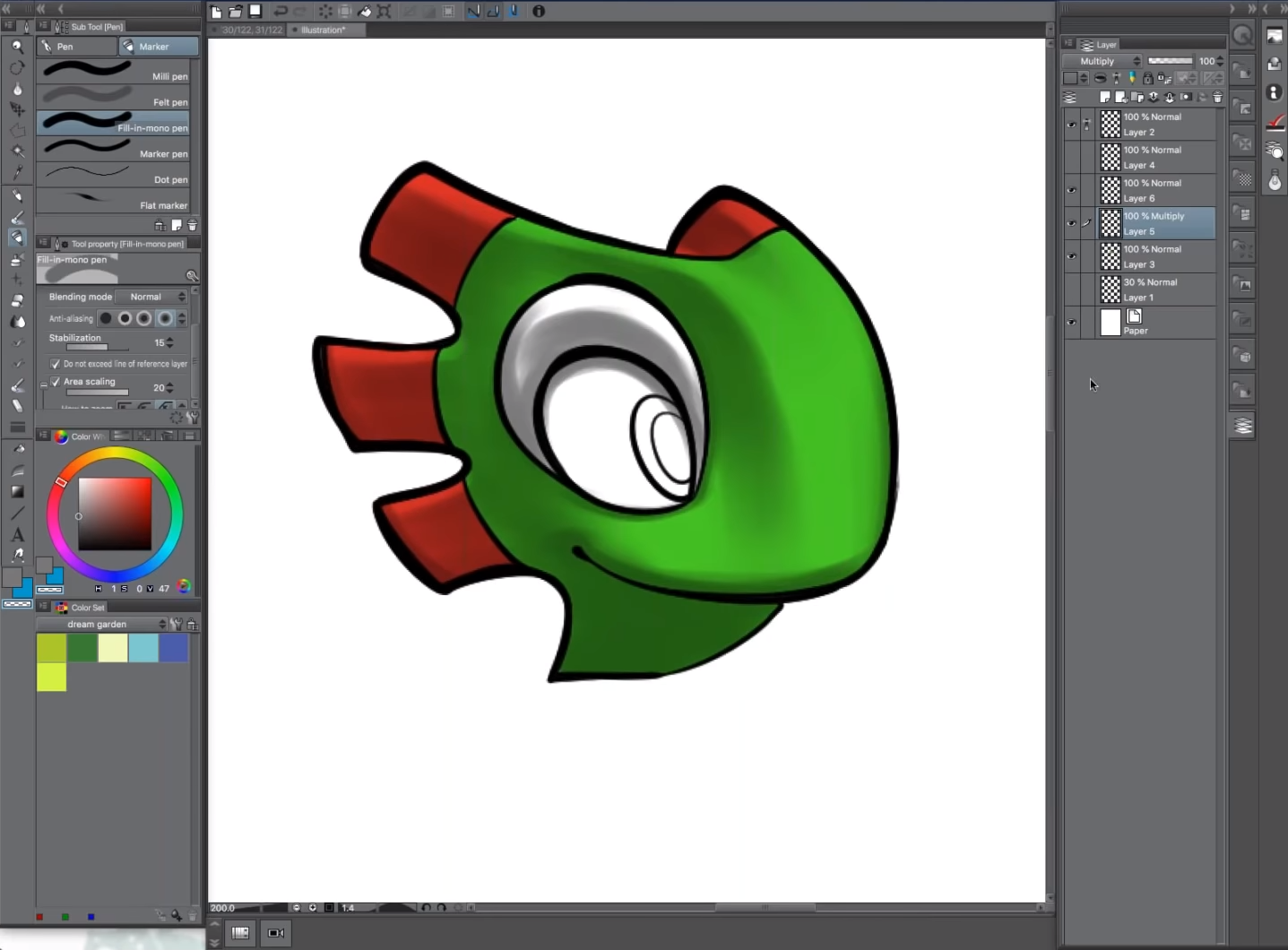Delete the selected layer with trash icon

(x=1217, y=97)
